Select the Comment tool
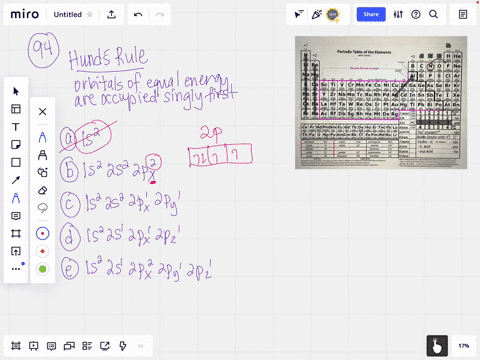Viewport: 480px width, 360px height. click(x=16, y=216)
